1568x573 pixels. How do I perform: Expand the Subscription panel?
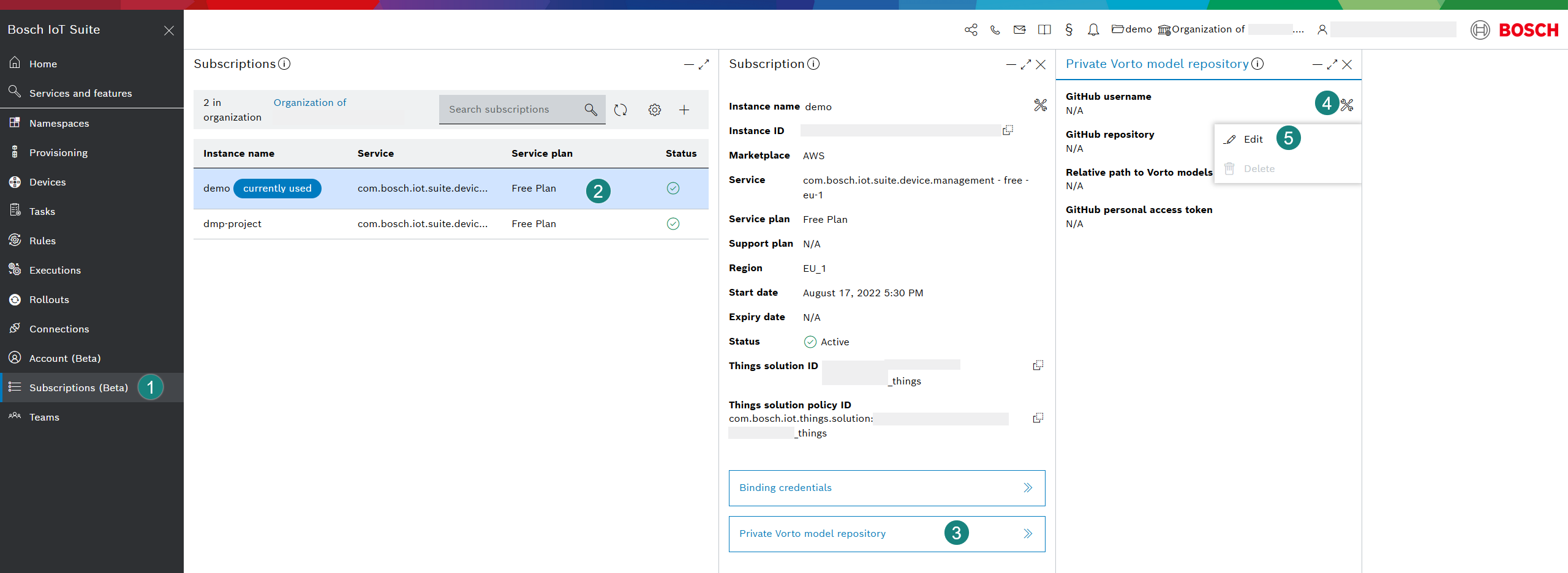coord(1026,64)
